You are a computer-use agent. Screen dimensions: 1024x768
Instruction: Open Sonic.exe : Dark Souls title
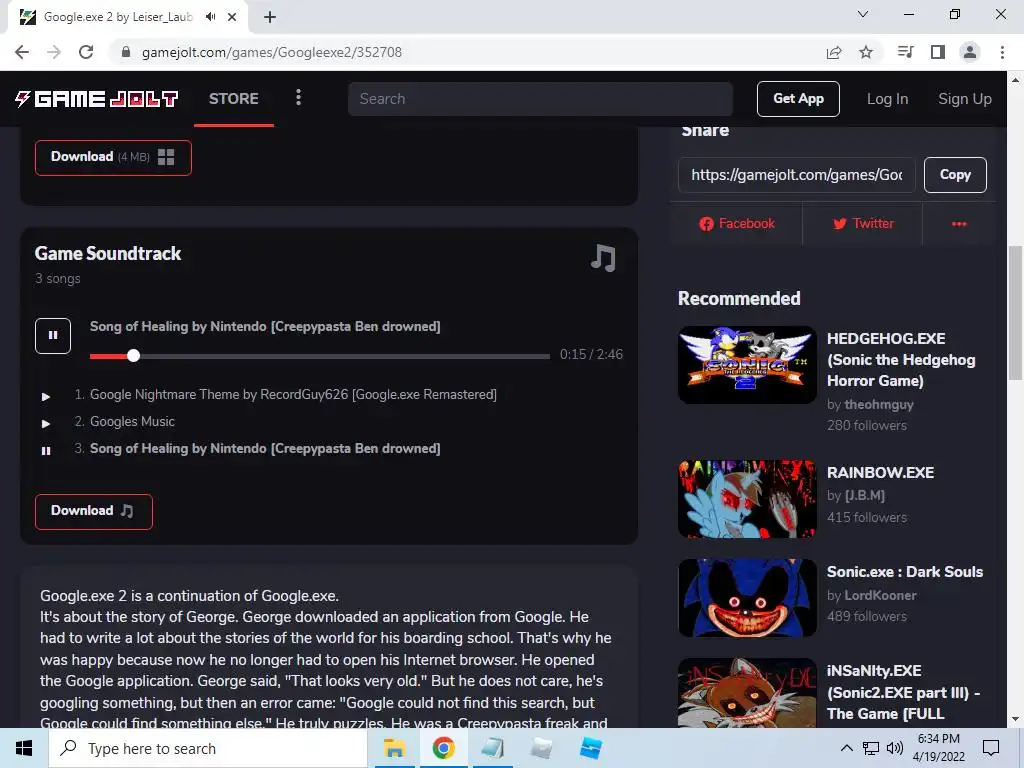click(x=905, y=572)
